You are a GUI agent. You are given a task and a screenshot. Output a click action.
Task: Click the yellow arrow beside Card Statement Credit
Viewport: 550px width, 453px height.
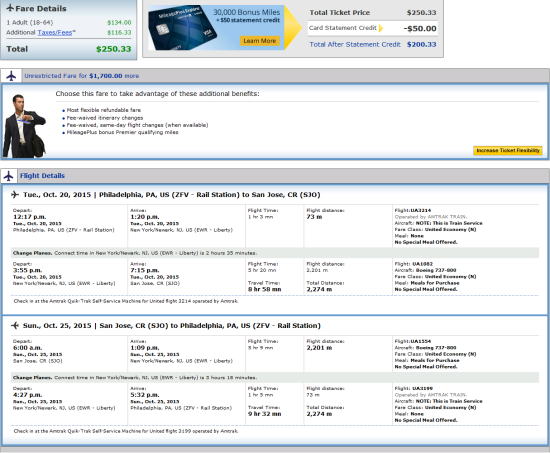pyautogui.click(x=381, y=28)
